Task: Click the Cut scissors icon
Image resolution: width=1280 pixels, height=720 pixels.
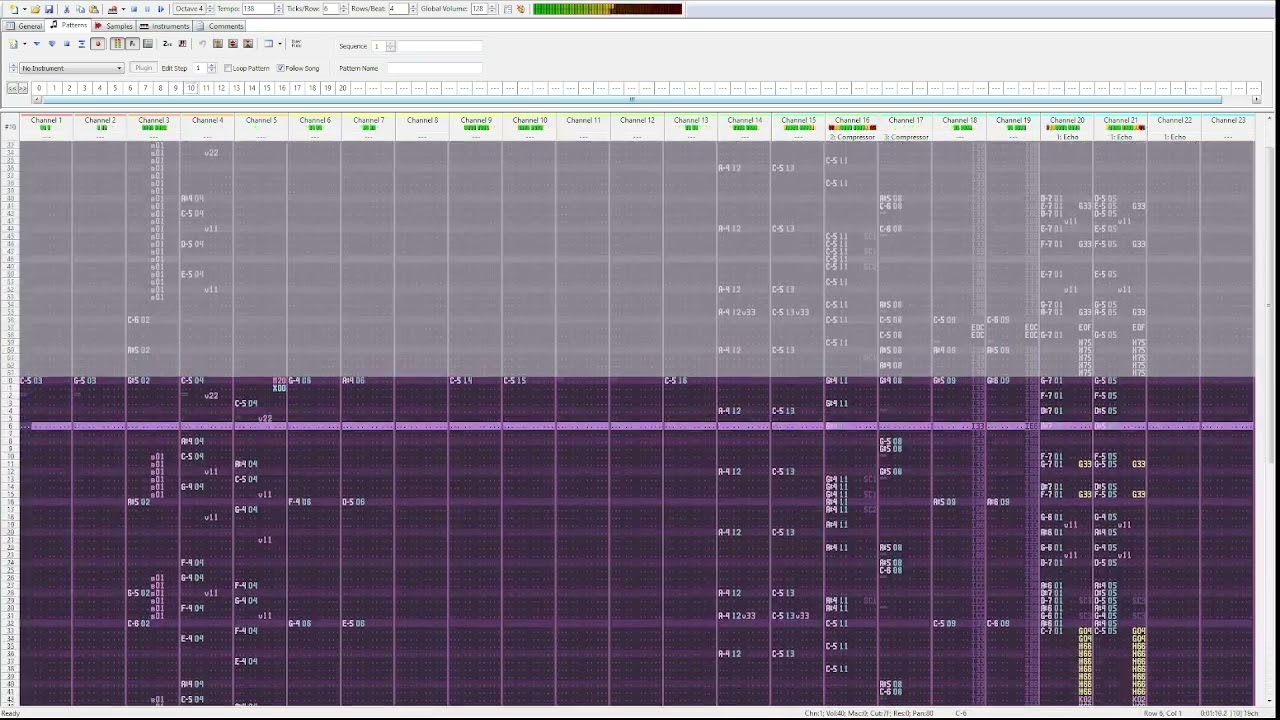Action: click(66, 9)
